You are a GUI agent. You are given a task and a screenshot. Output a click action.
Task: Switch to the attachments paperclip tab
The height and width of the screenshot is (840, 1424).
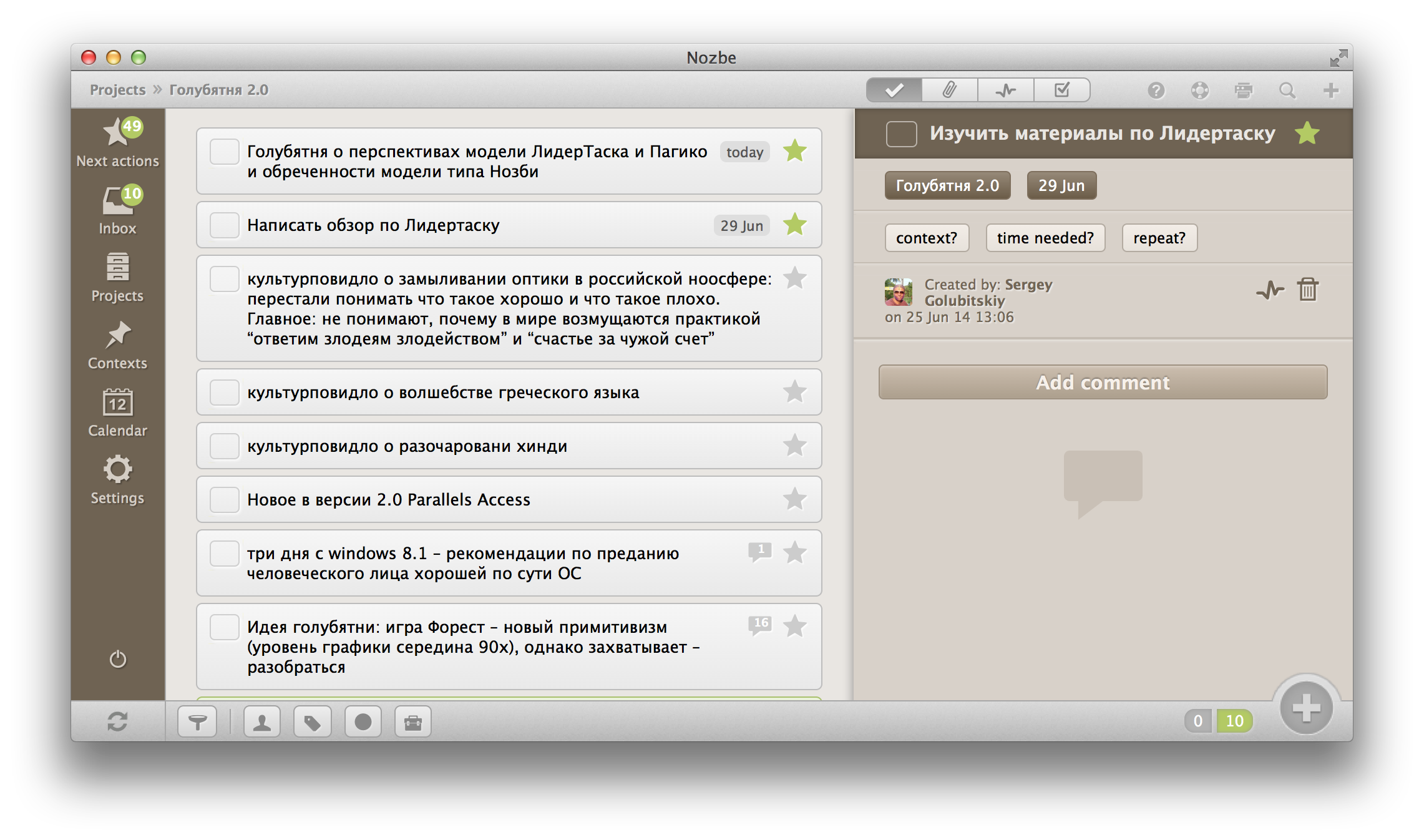click(949, 90)
